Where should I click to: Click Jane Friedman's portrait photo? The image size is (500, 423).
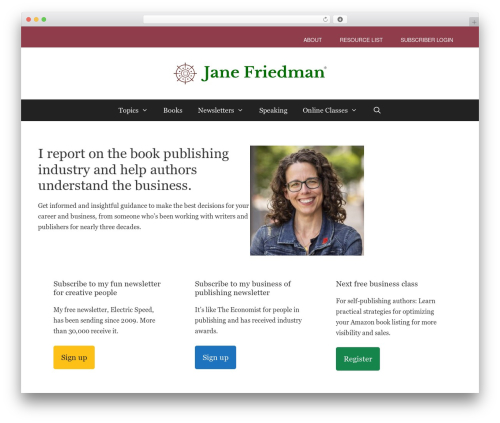pos(307,201)
